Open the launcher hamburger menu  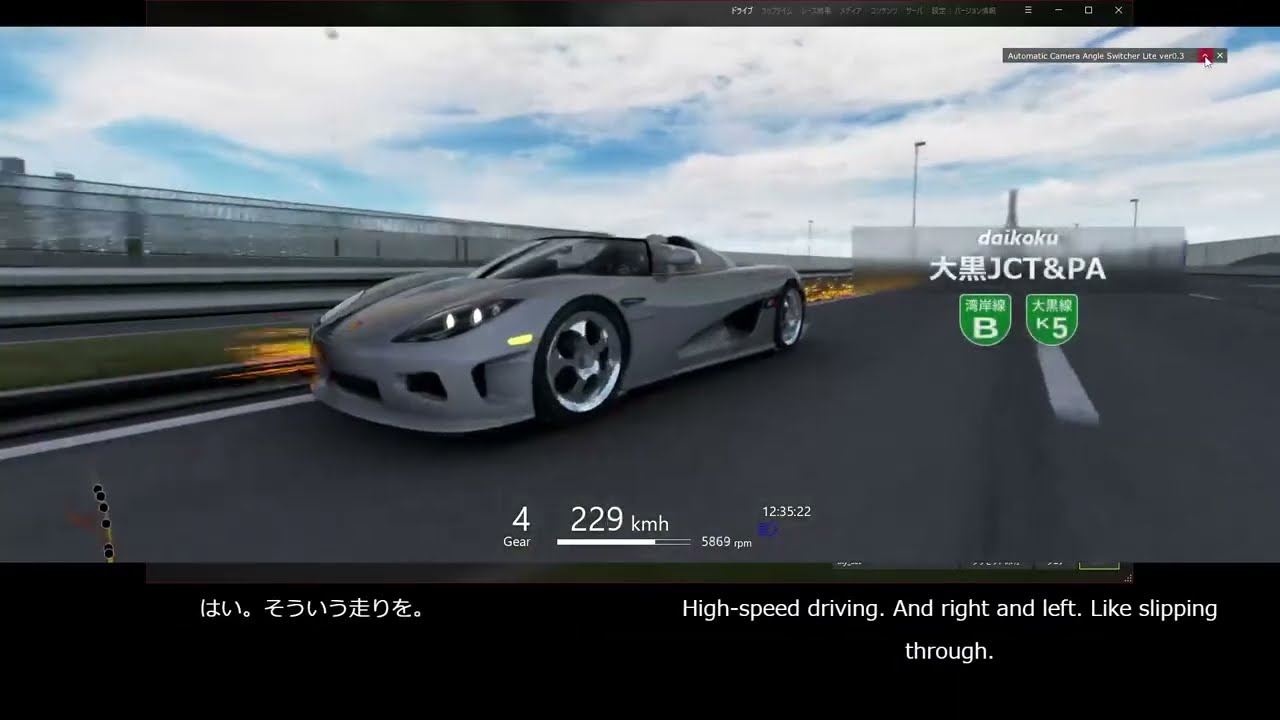point(1028,10)
